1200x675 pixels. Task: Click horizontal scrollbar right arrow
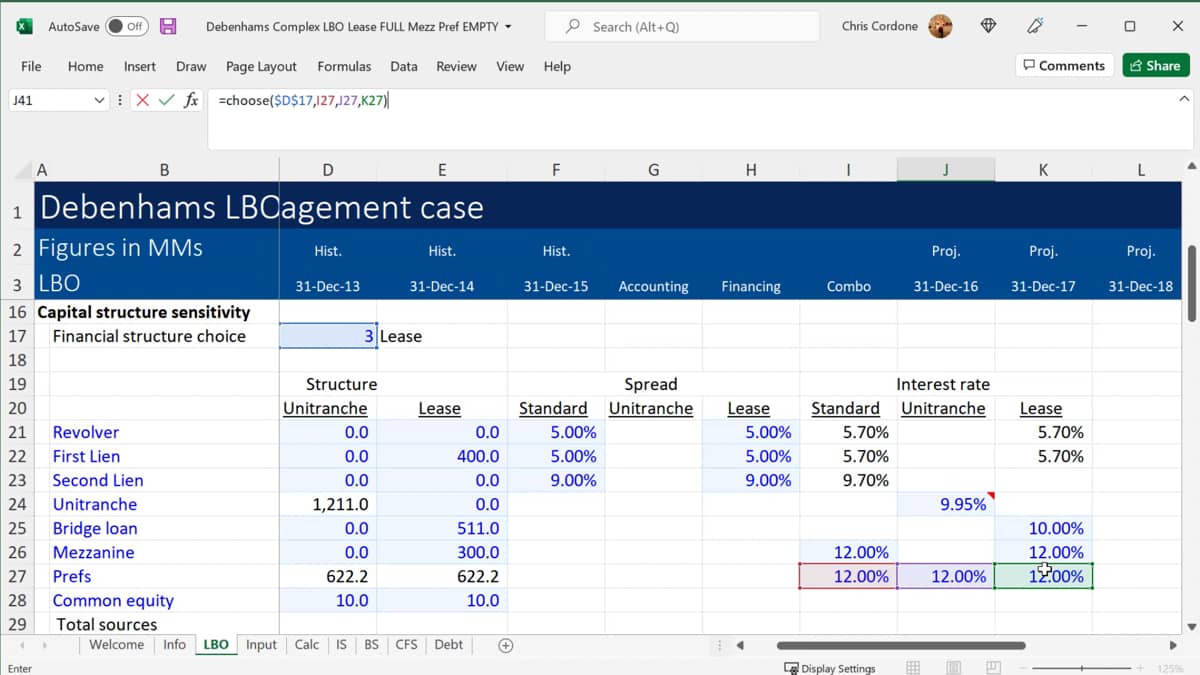pyautogui.click(x=1174, y=645)
